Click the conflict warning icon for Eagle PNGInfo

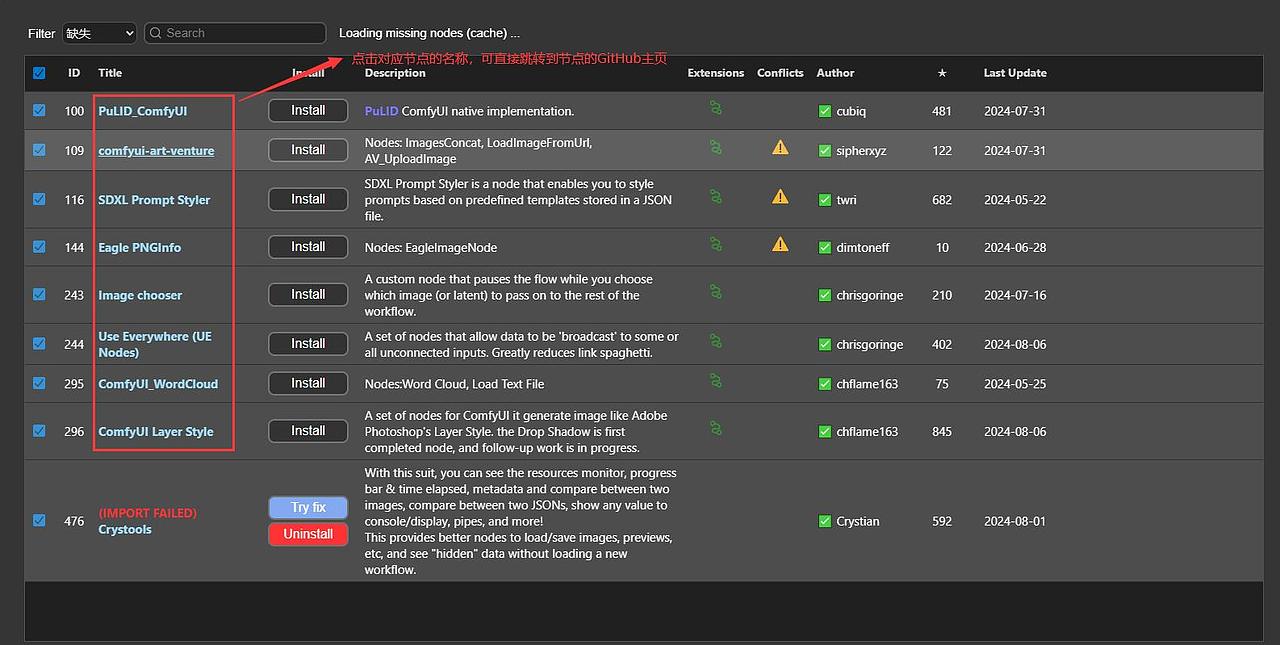point(780,244)
